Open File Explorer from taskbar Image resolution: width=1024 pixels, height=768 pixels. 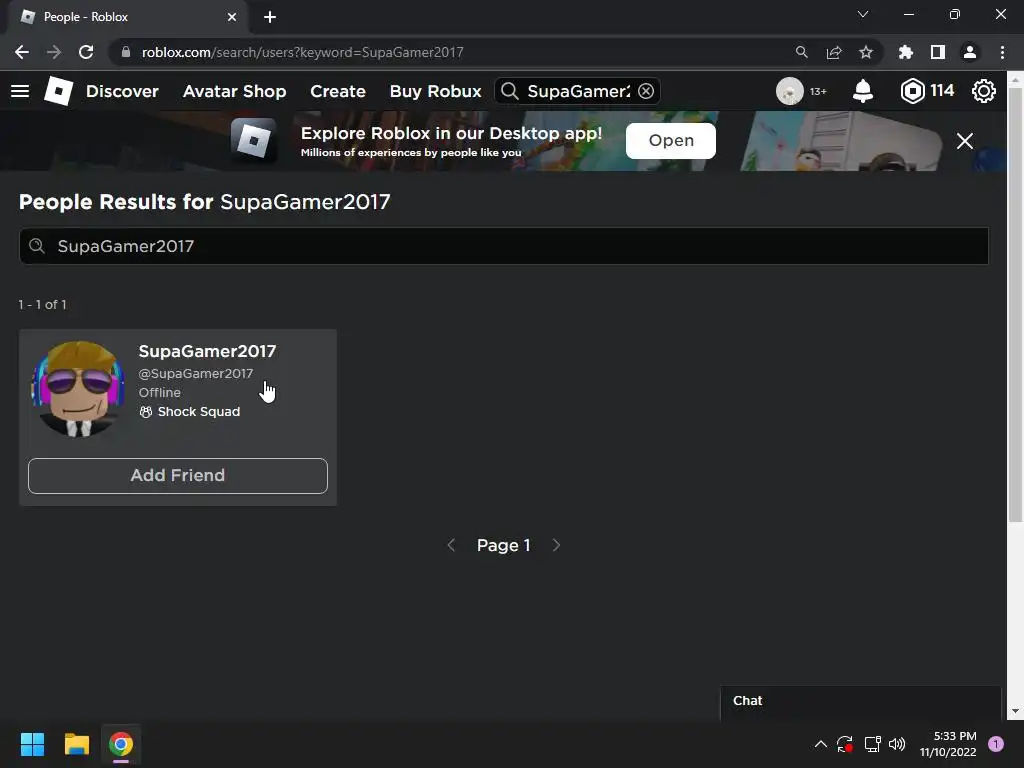76,744
